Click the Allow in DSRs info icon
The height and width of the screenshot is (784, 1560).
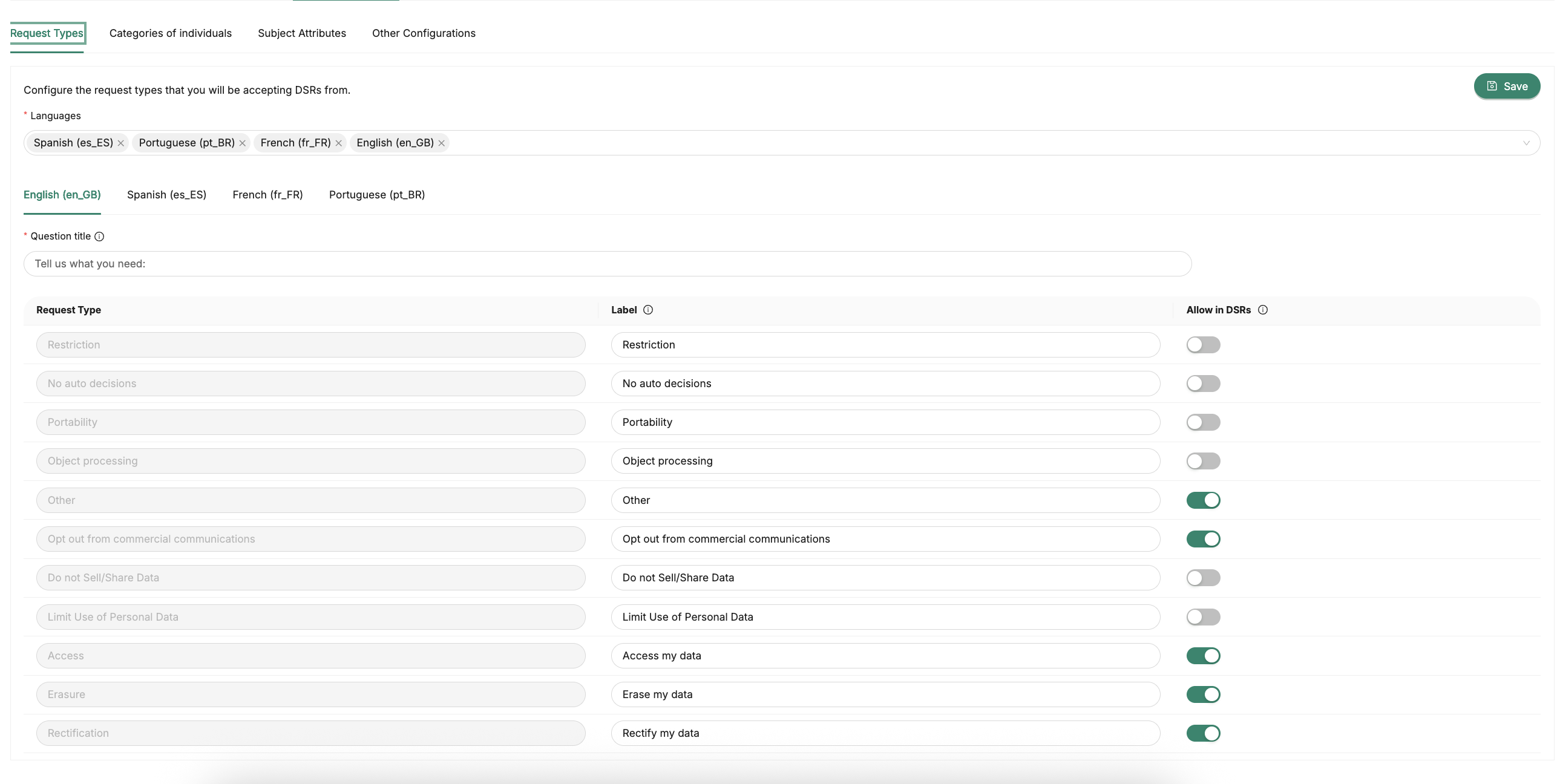(1263, 310)
